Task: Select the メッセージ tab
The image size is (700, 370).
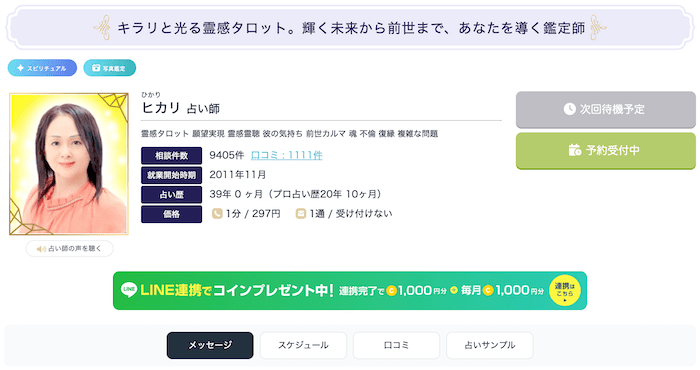Action: 210,345
